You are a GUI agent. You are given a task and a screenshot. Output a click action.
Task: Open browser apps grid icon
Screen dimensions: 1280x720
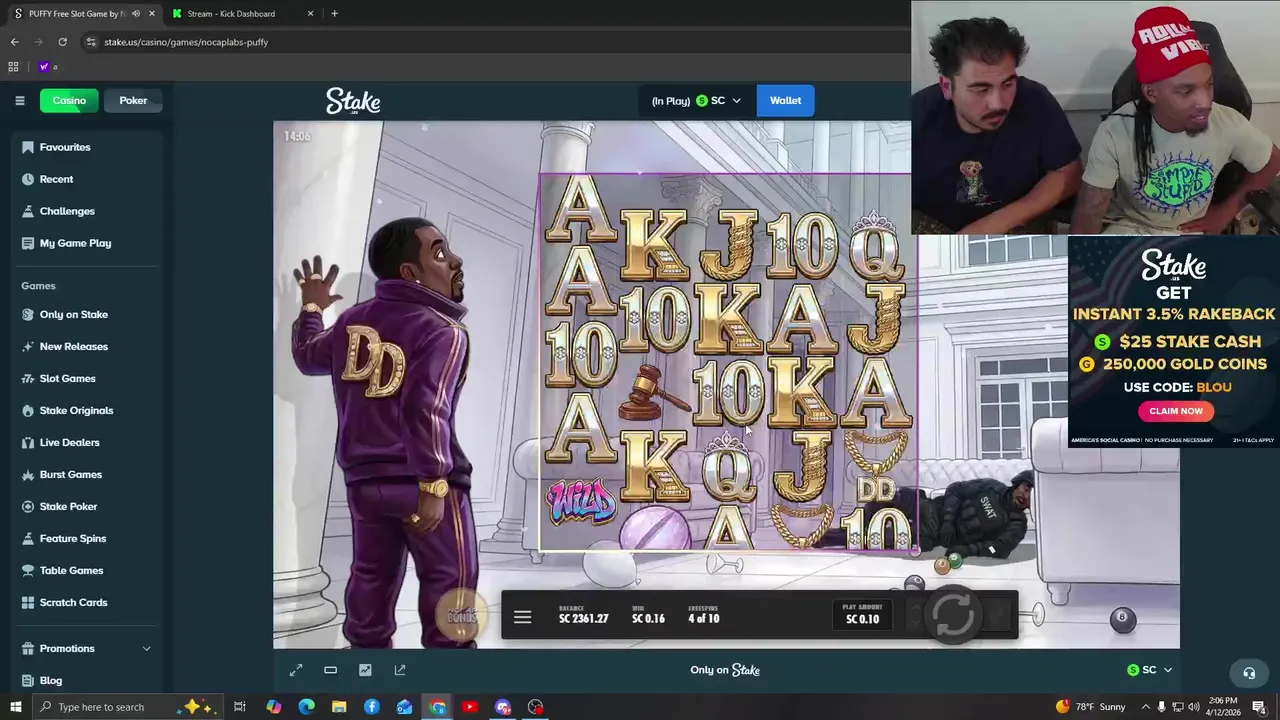13,67
